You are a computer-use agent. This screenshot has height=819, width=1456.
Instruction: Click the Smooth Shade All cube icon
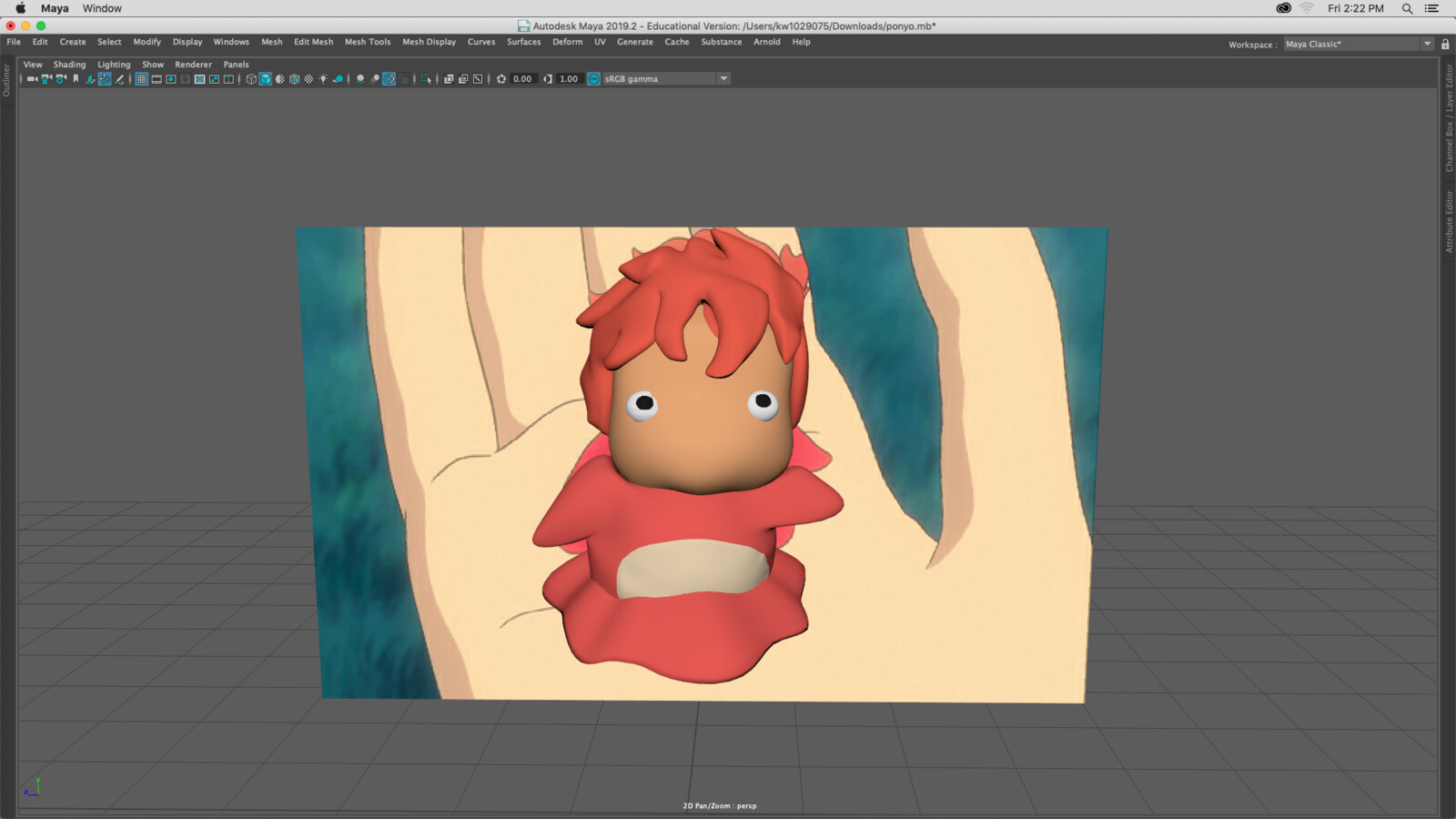coord(266,79)
